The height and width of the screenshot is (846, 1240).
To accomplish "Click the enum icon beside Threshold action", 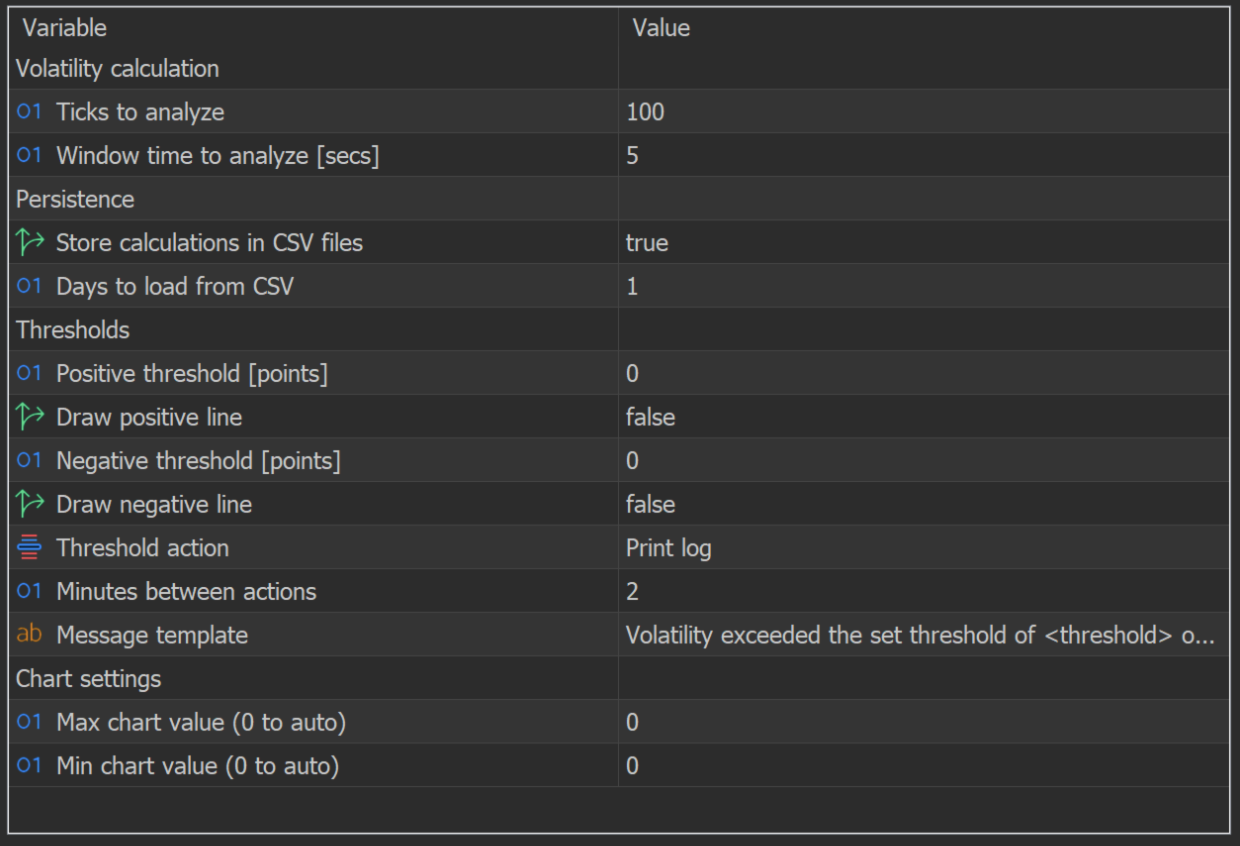I will 30,548.
